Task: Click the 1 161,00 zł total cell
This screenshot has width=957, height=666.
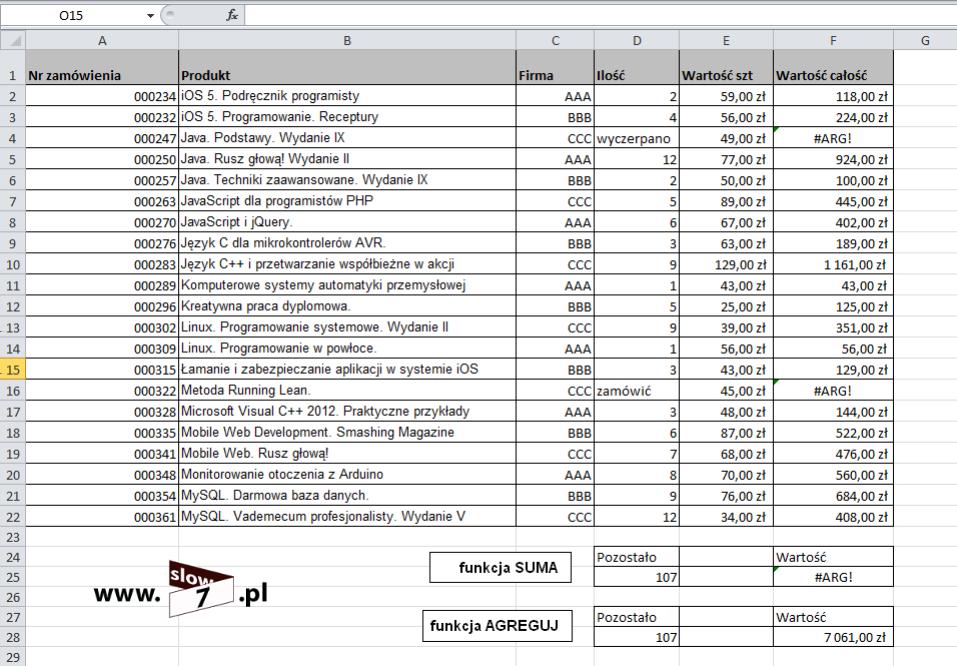Action: [833, 264]
